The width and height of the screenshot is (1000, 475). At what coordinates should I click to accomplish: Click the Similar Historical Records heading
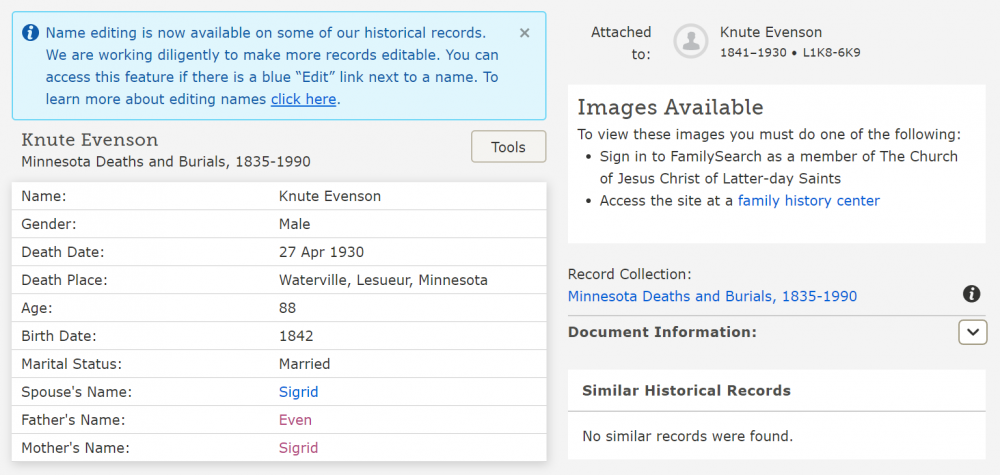(x=686, y=391)
